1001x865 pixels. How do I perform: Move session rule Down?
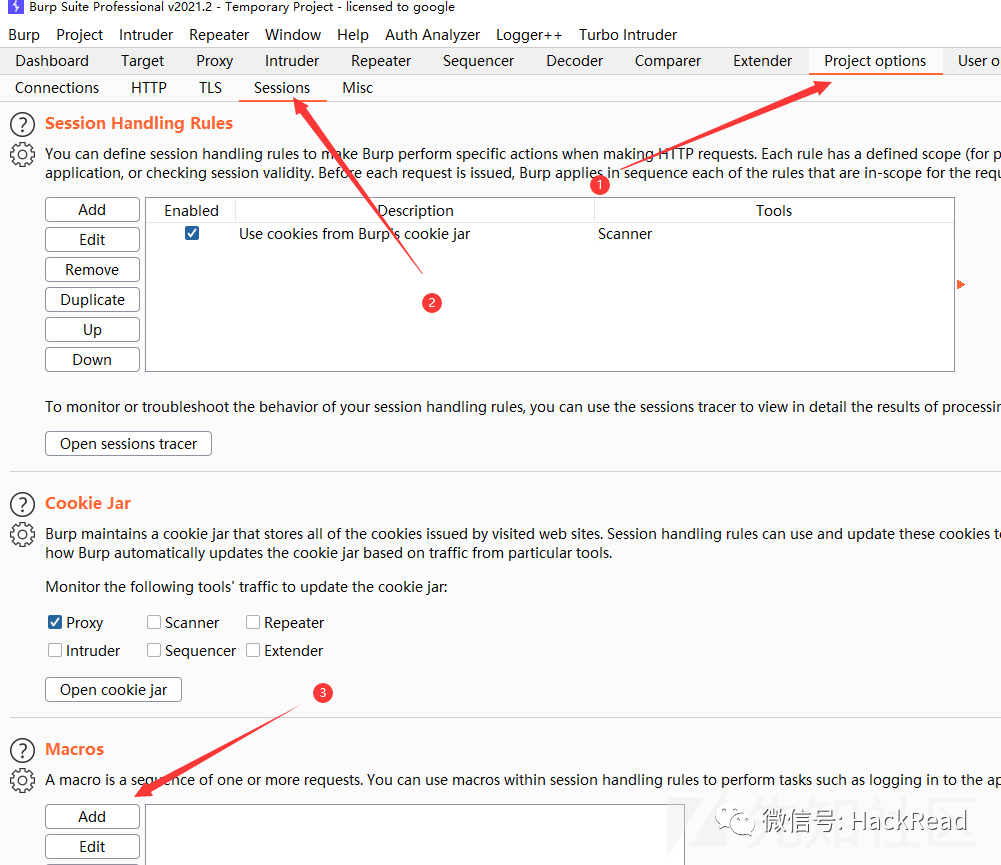[93, 360]
